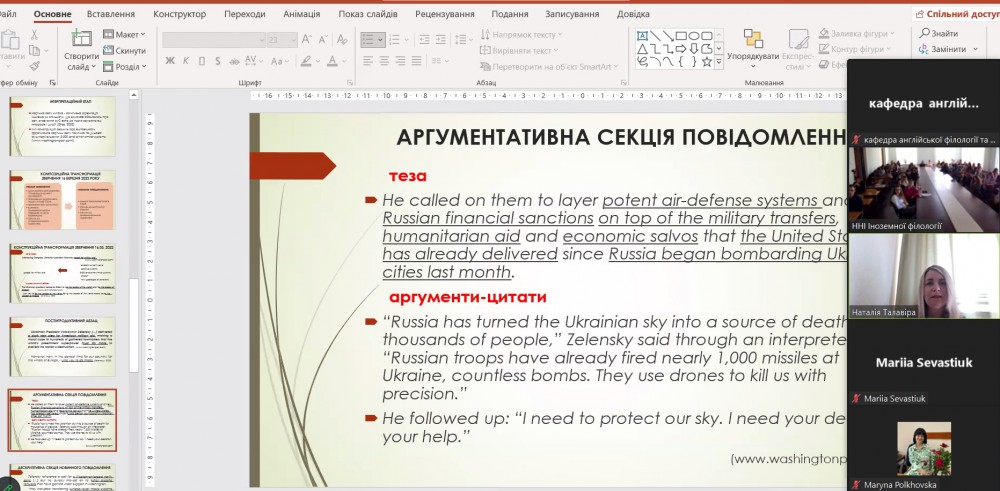Image resolution: width=1000 pixels, height=491 pixels.
Task: Increase font size with the A^ icon
Action: click(307, 40)
